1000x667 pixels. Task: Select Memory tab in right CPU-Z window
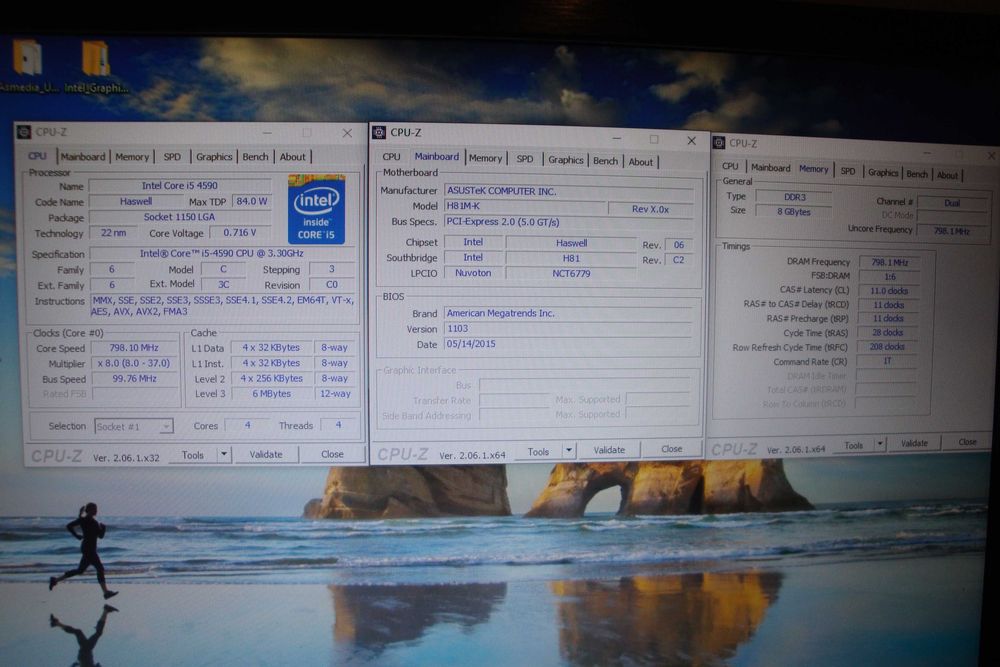pos(814,168)
